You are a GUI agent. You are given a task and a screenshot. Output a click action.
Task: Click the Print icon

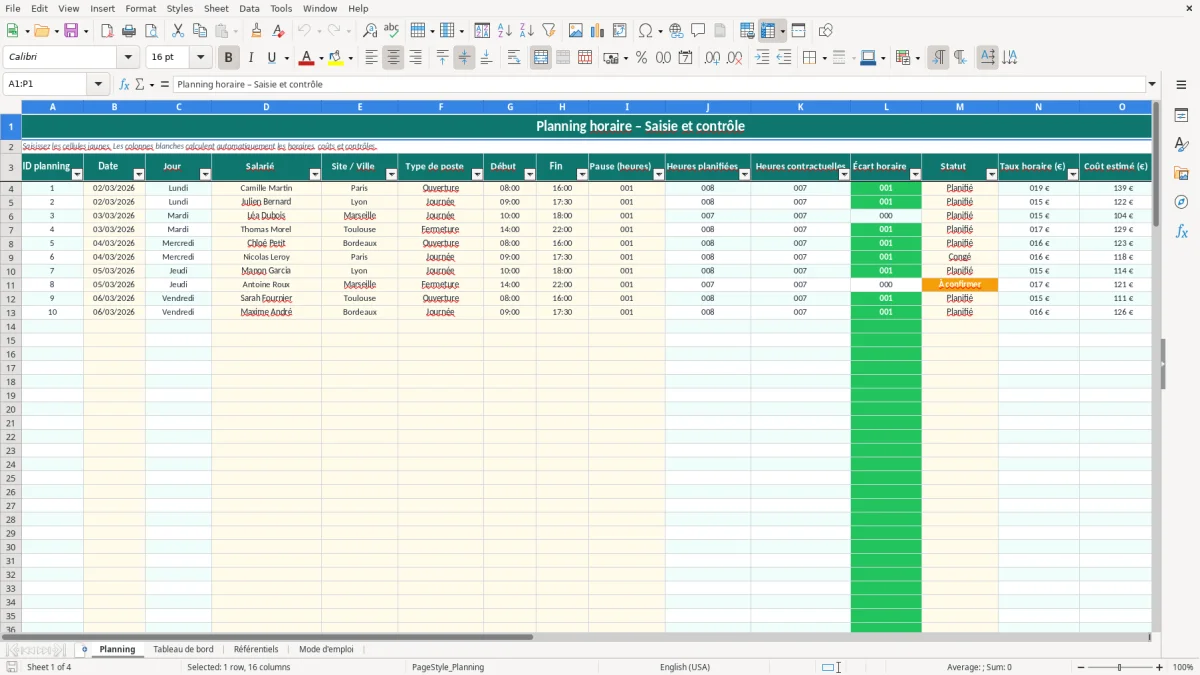click(x=129, y=31)
